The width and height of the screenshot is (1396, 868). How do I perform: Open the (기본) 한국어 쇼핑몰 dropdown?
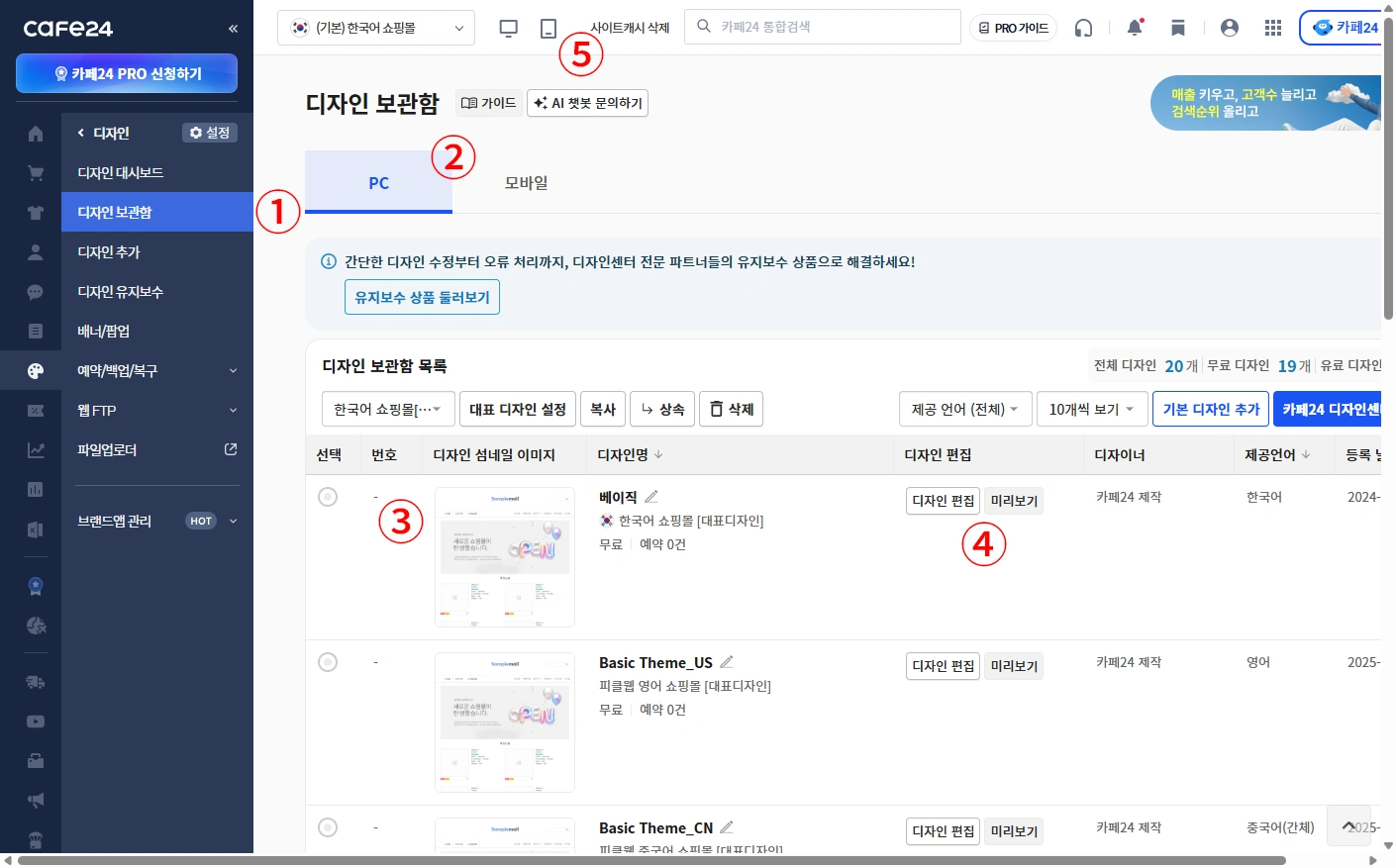pos(376,28)
